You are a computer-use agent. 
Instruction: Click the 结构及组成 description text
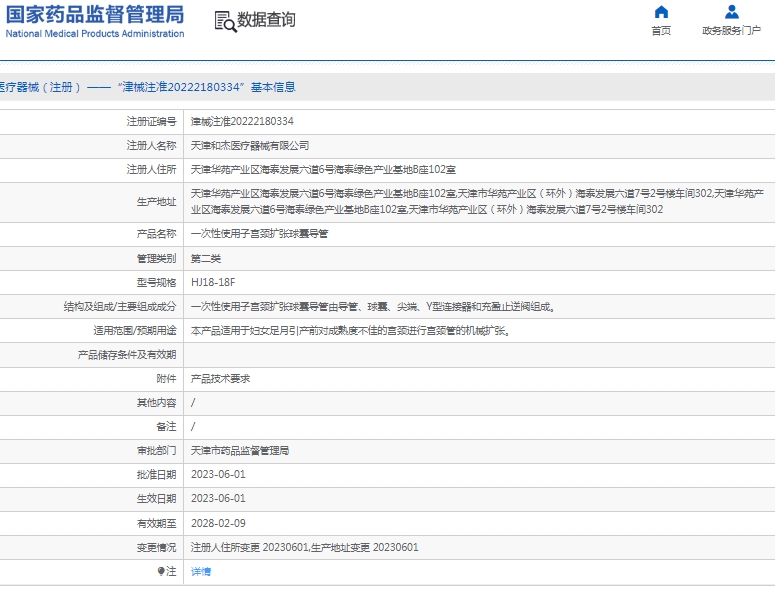point(373,307)
